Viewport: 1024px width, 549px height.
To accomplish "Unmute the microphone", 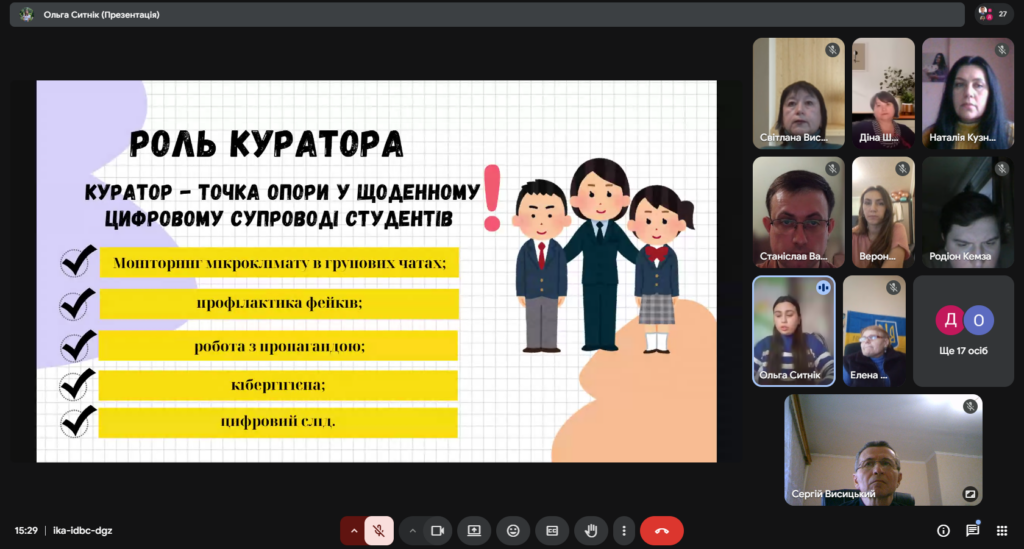I will point(379,530).
